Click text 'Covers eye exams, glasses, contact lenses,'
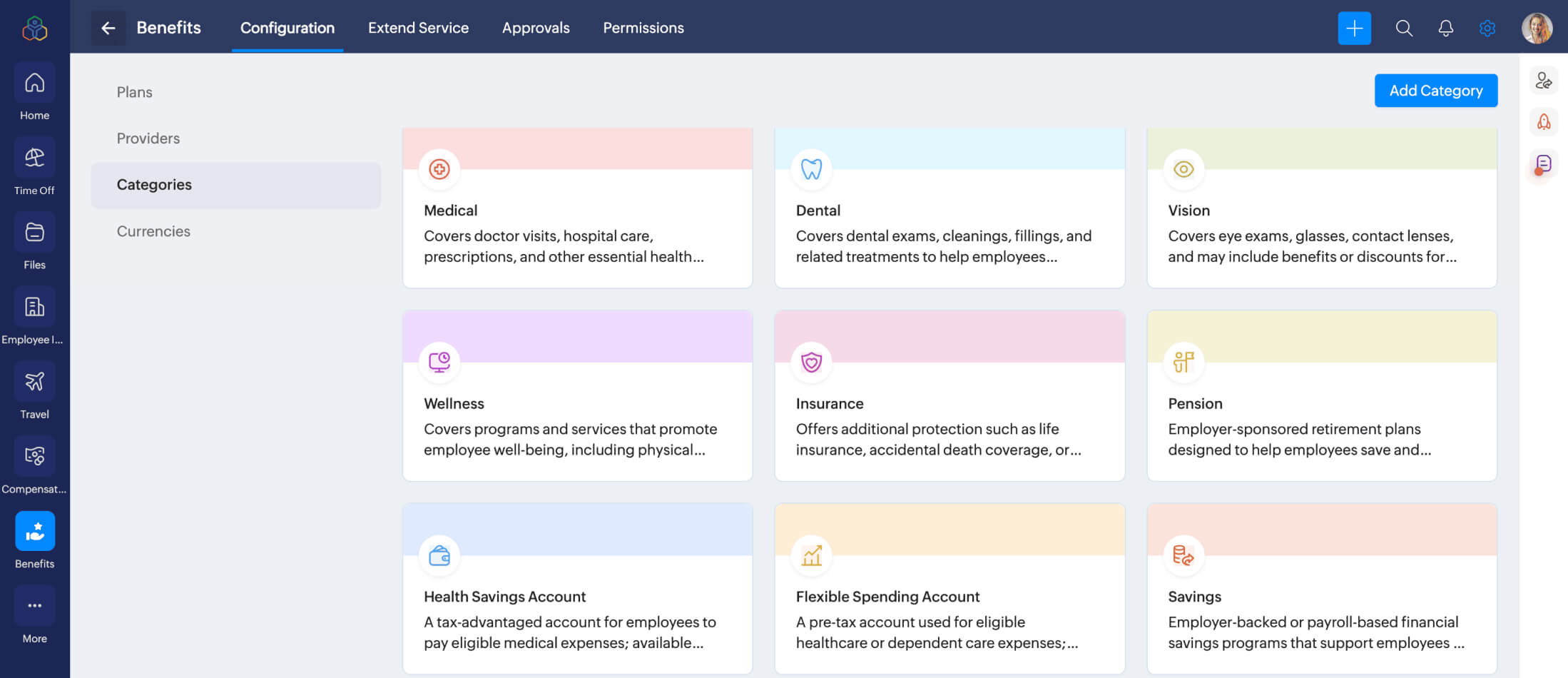Screen dimensions: 1568x678 click(x=1310, y=236)
